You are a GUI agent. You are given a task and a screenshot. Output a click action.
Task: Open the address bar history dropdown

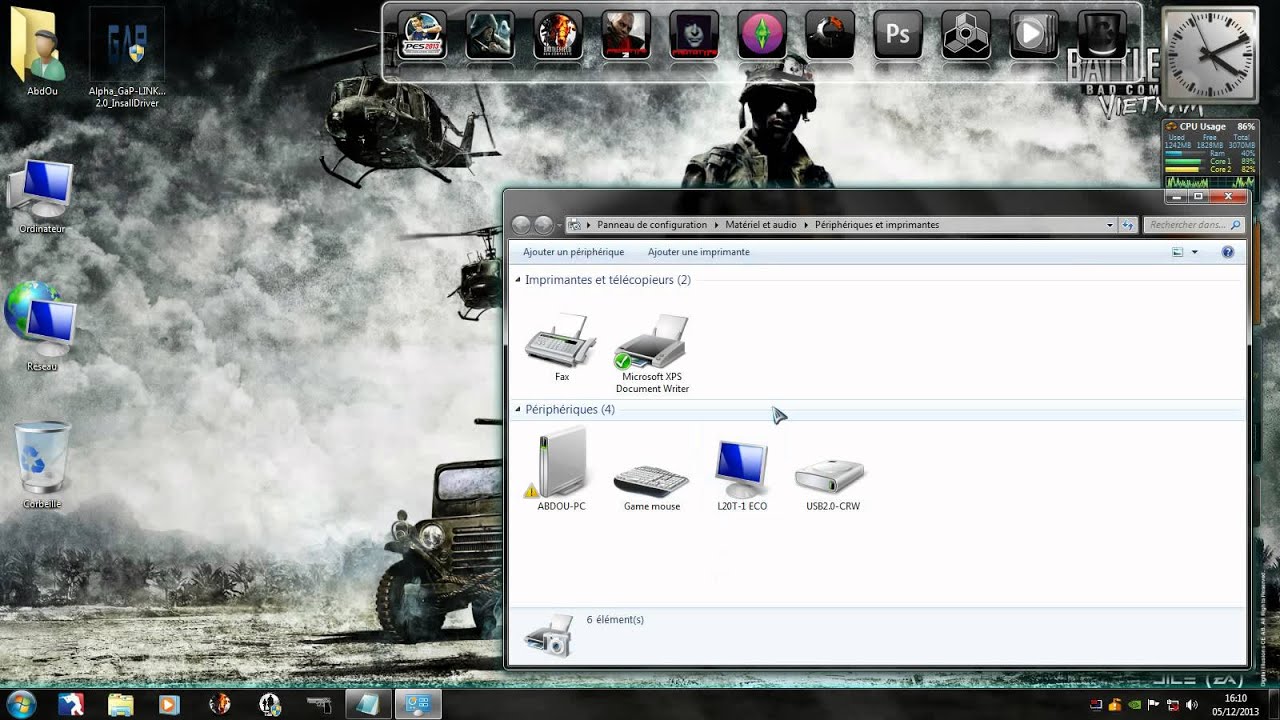(x=1110, y=225)
